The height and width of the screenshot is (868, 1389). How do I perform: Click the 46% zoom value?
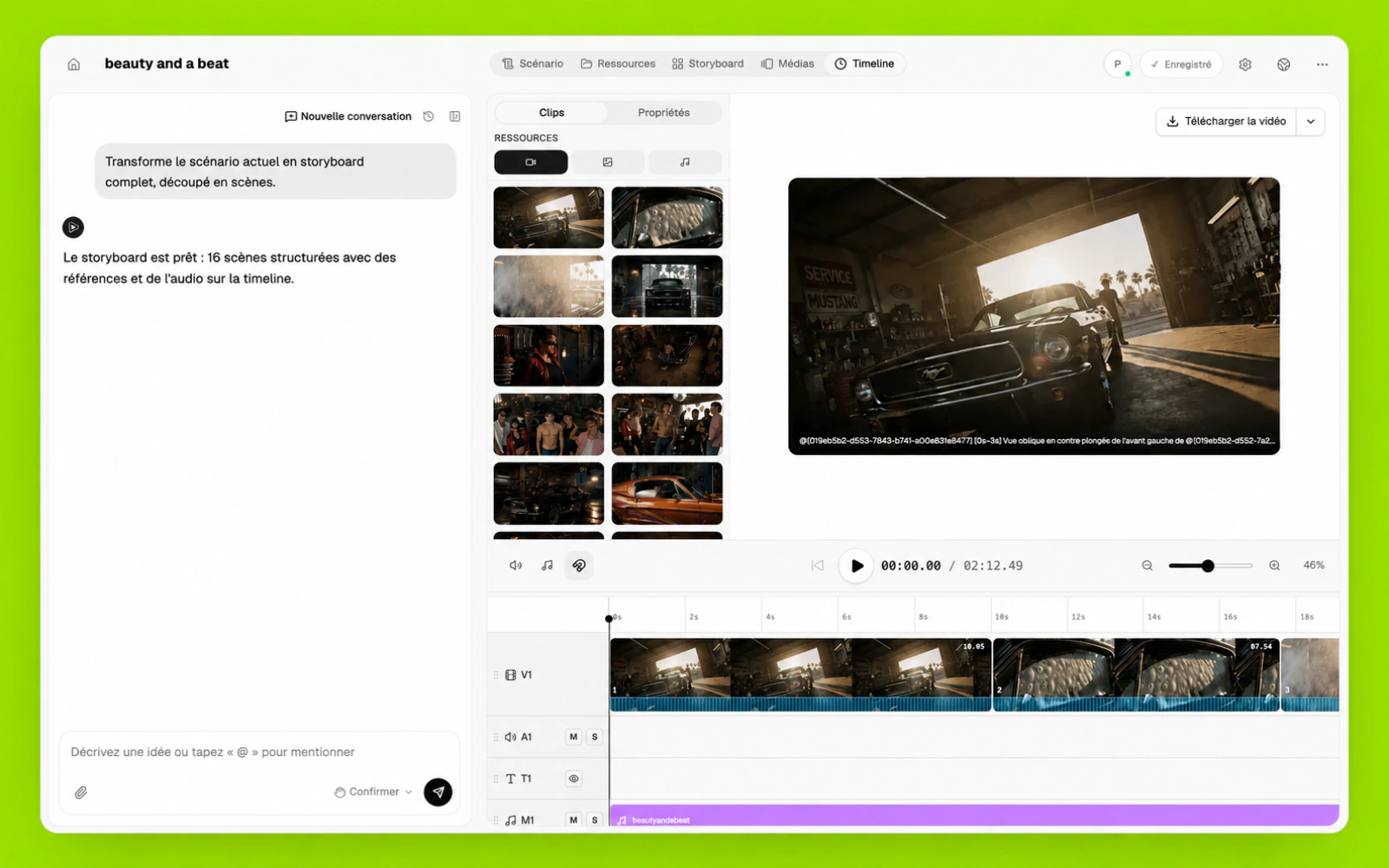point(1313,565)
